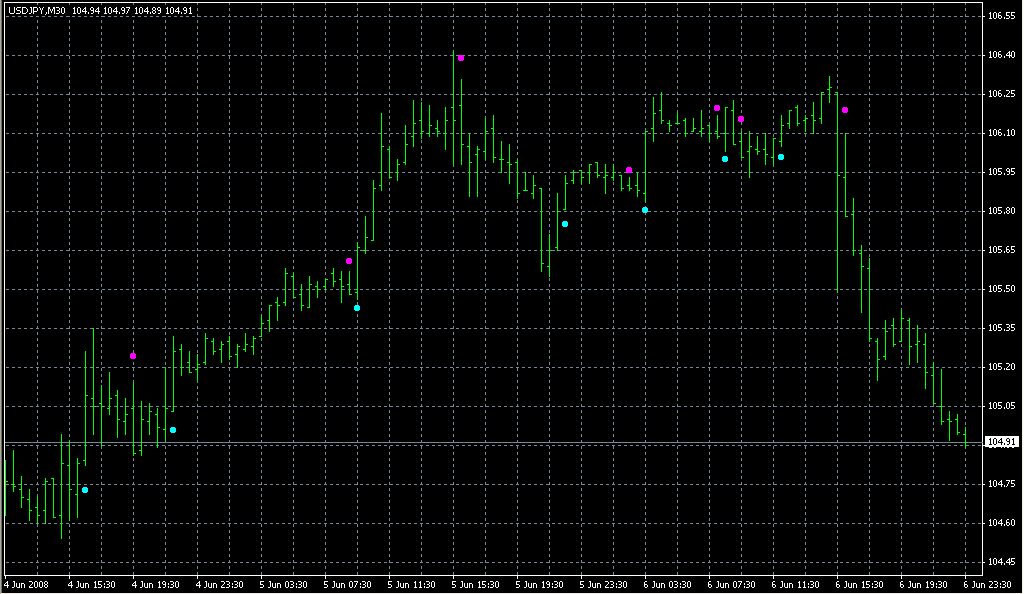This screenshot has height=594, width=1024.
Task: Click the 5 Jun 11:30 time label
Action: point(410,584)
